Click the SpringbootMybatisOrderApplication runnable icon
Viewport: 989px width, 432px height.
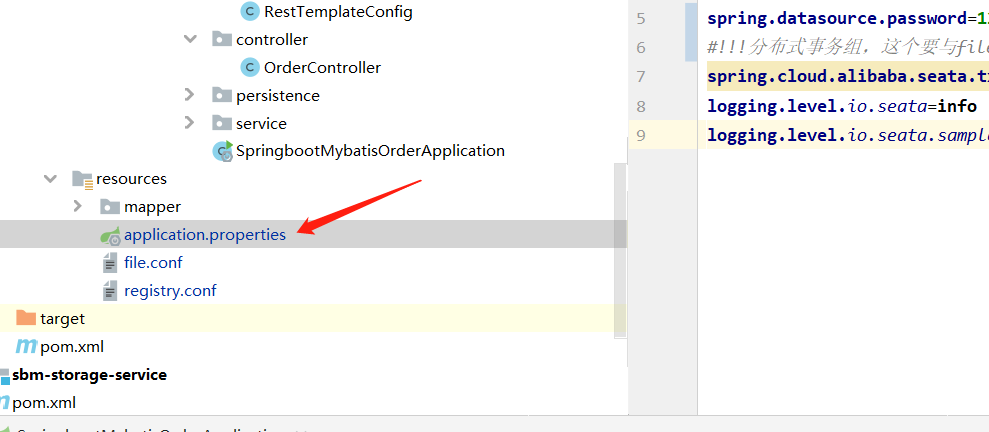point(223,151)
